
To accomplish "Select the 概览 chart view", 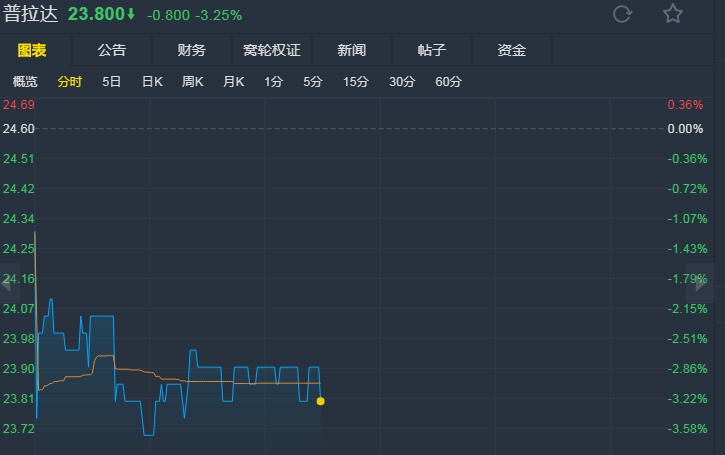I will point(25,82).
